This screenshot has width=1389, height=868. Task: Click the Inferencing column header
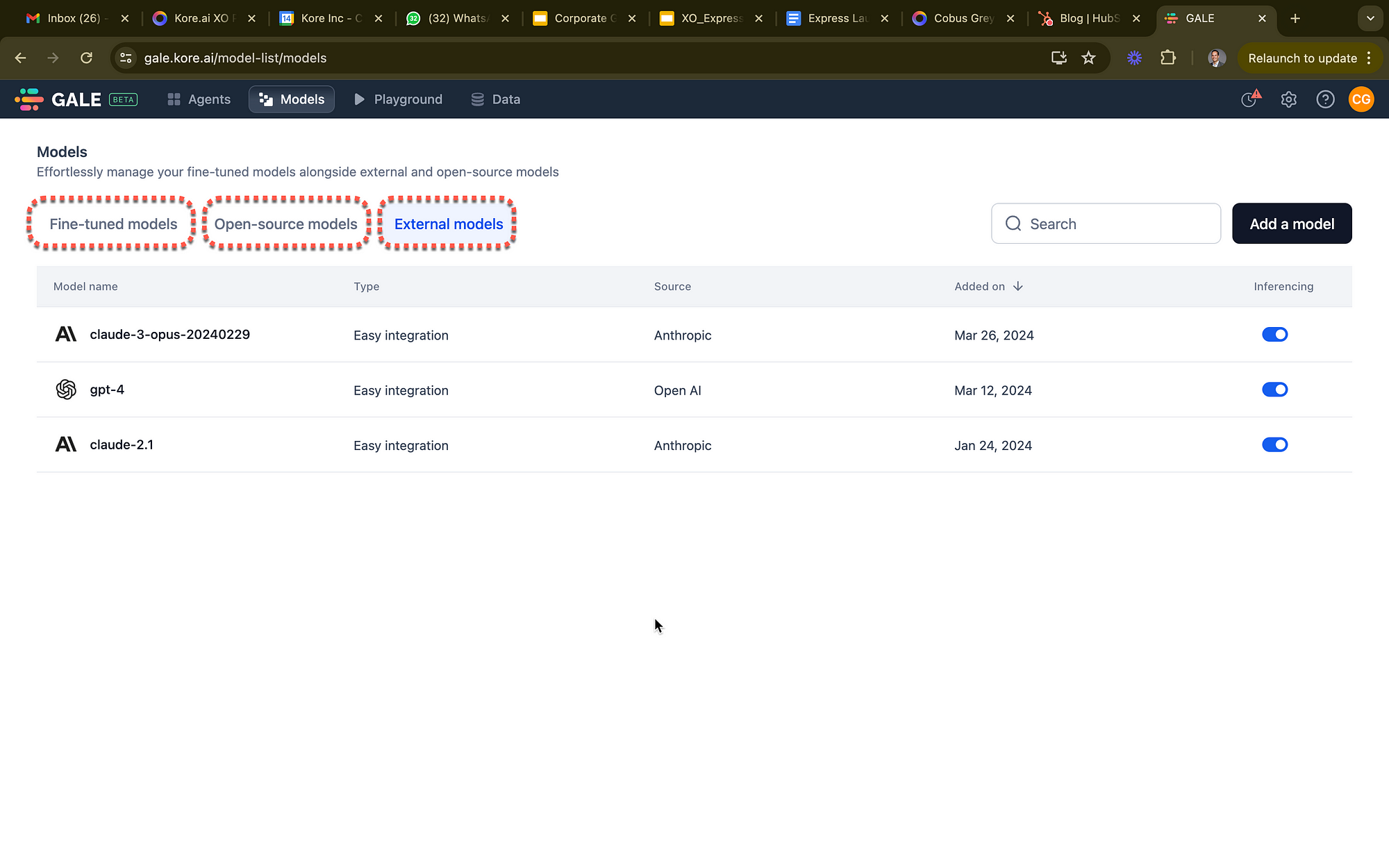(1283, 286)
